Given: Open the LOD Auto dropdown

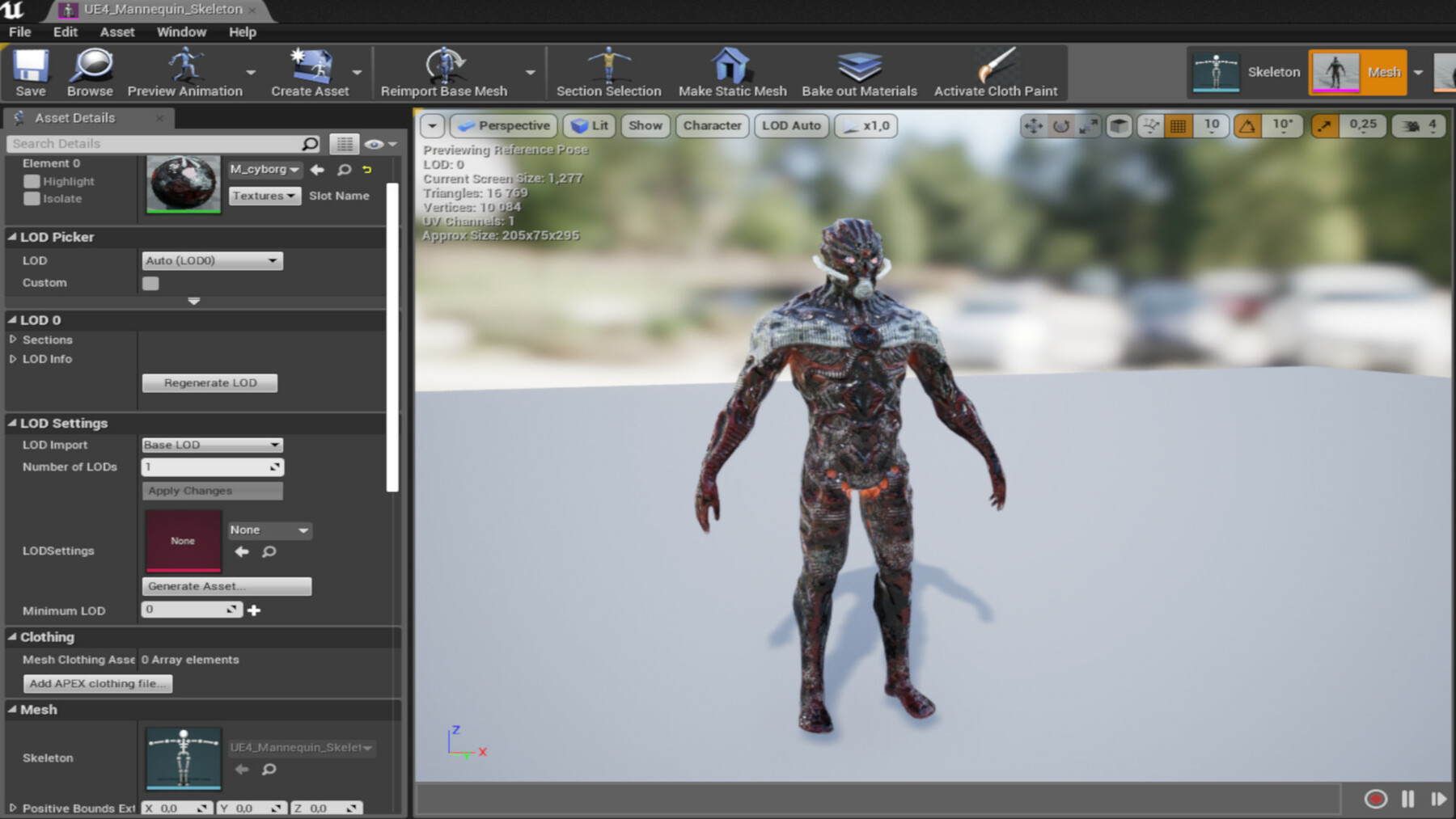Looking at the screenshot, I should (791, 125).
